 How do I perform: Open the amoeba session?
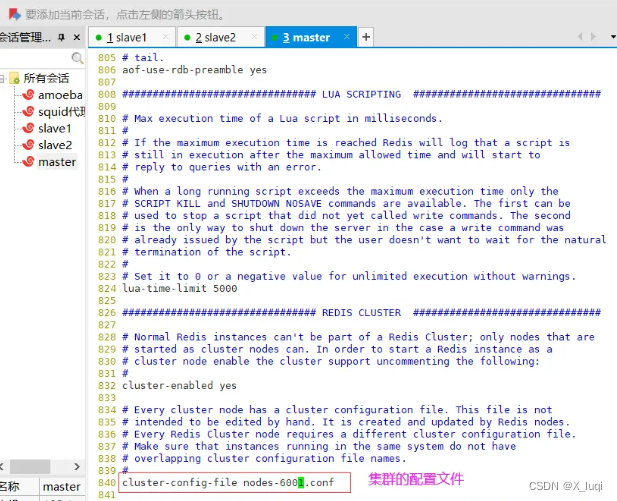[60, 95]
